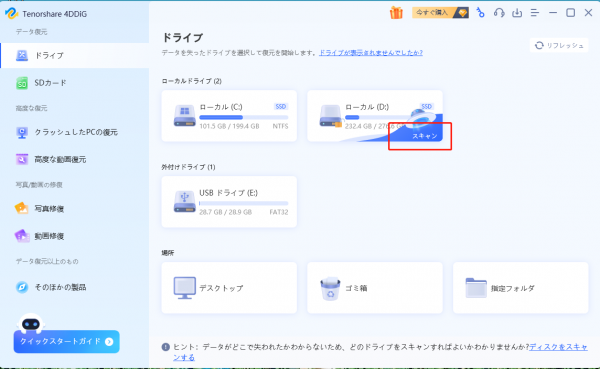Click the 28.7 GB / 28.9 GB text
Screen dimensions: 600x369
[225, 212]
